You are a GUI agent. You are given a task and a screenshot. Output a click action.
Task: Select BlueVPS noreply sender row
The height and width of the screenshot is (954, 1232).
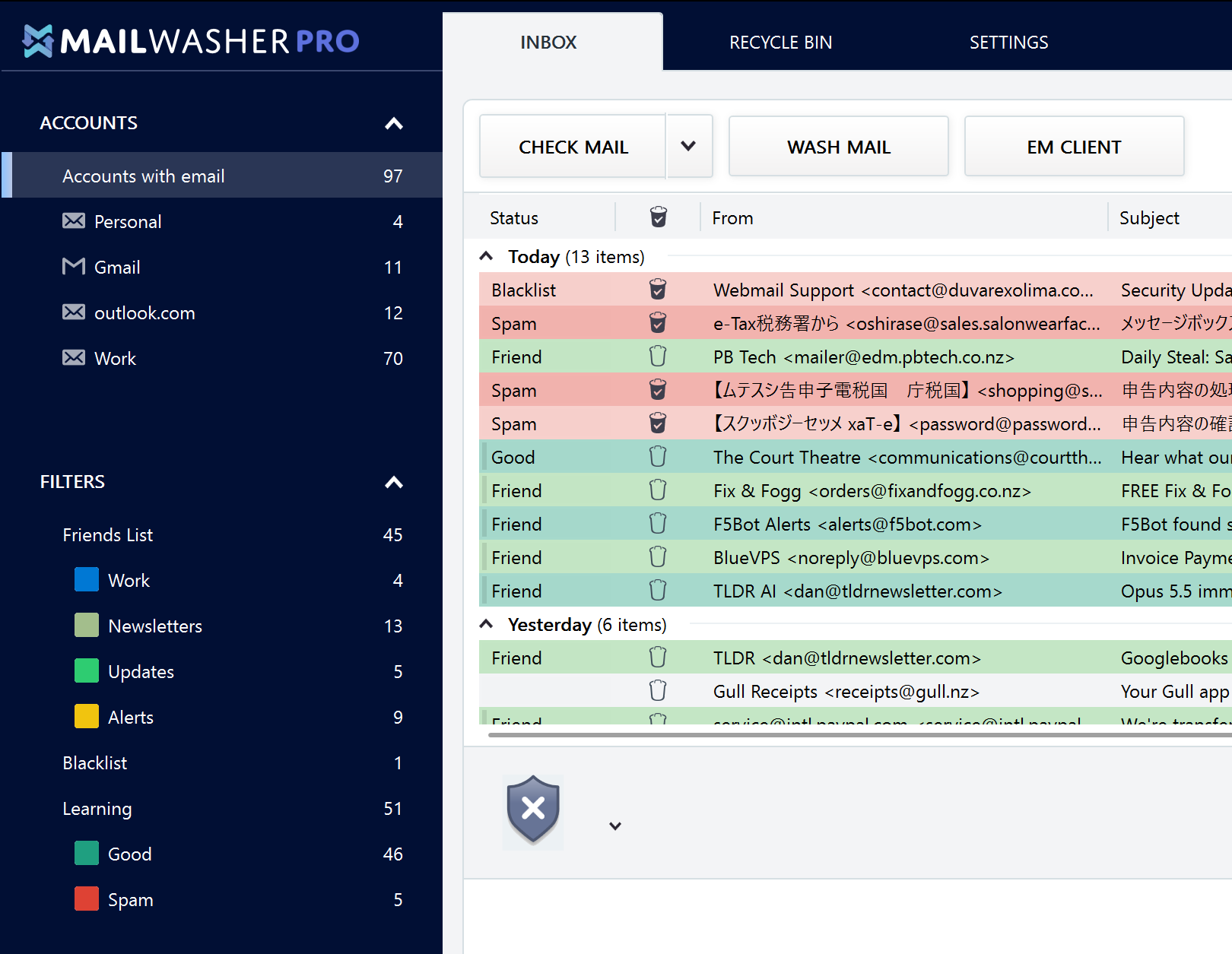click(x=851, y=557)
